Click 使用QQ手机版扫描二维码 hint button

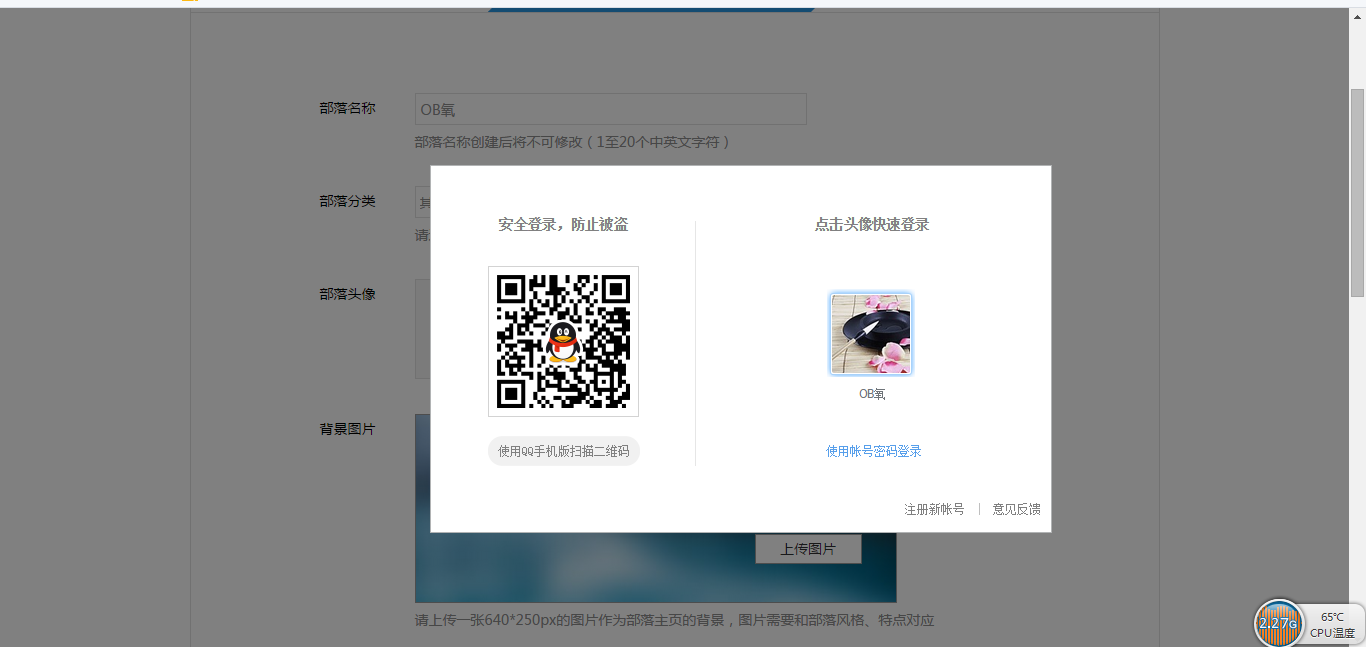(564, 451)
